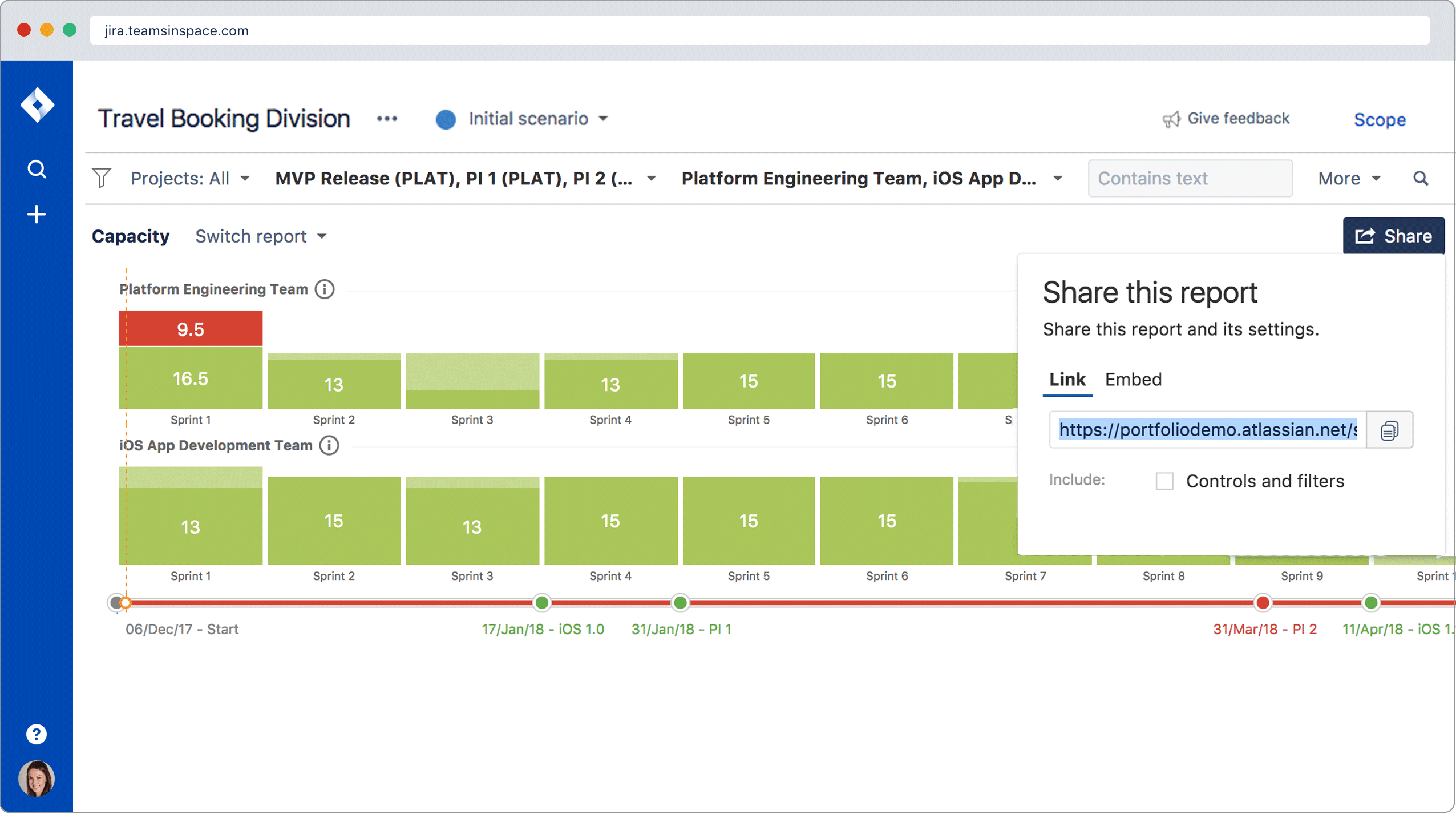View iOS App Development Team info icon
1456x814 pixels.
pyautogui.click(x=329, y=445)
